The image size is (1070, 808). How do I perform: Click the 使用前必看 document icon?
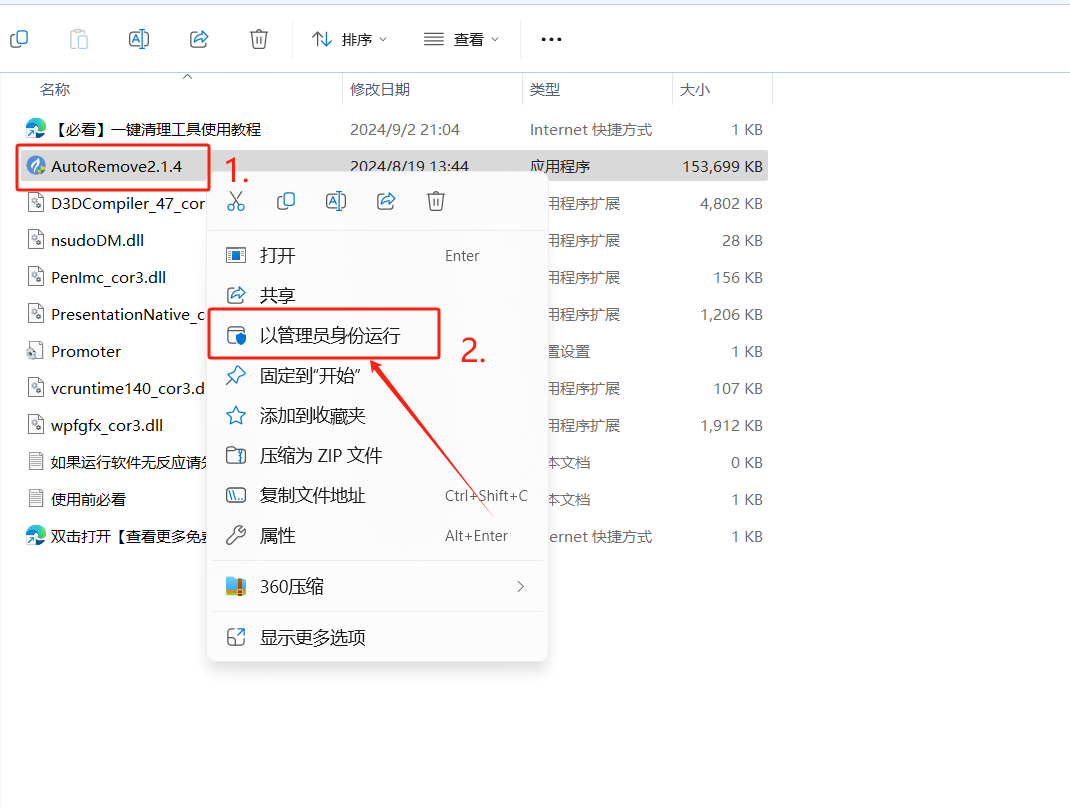(x=35, y=498)
